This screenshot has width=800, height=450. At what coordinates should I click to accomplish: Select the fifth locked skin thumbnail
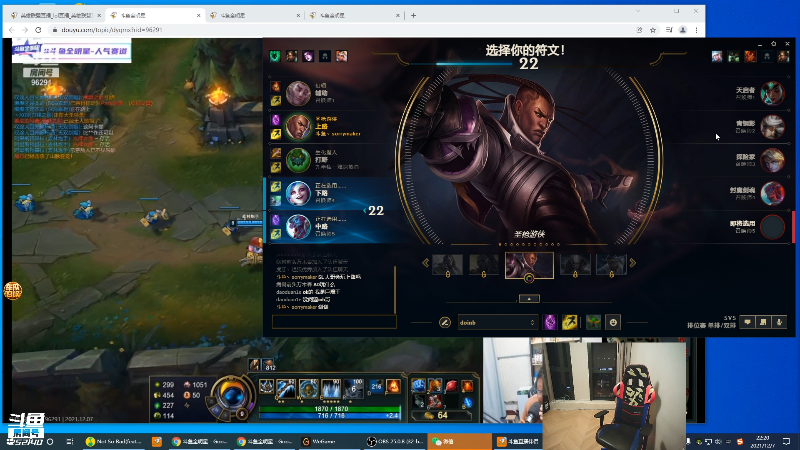[611, 265]
